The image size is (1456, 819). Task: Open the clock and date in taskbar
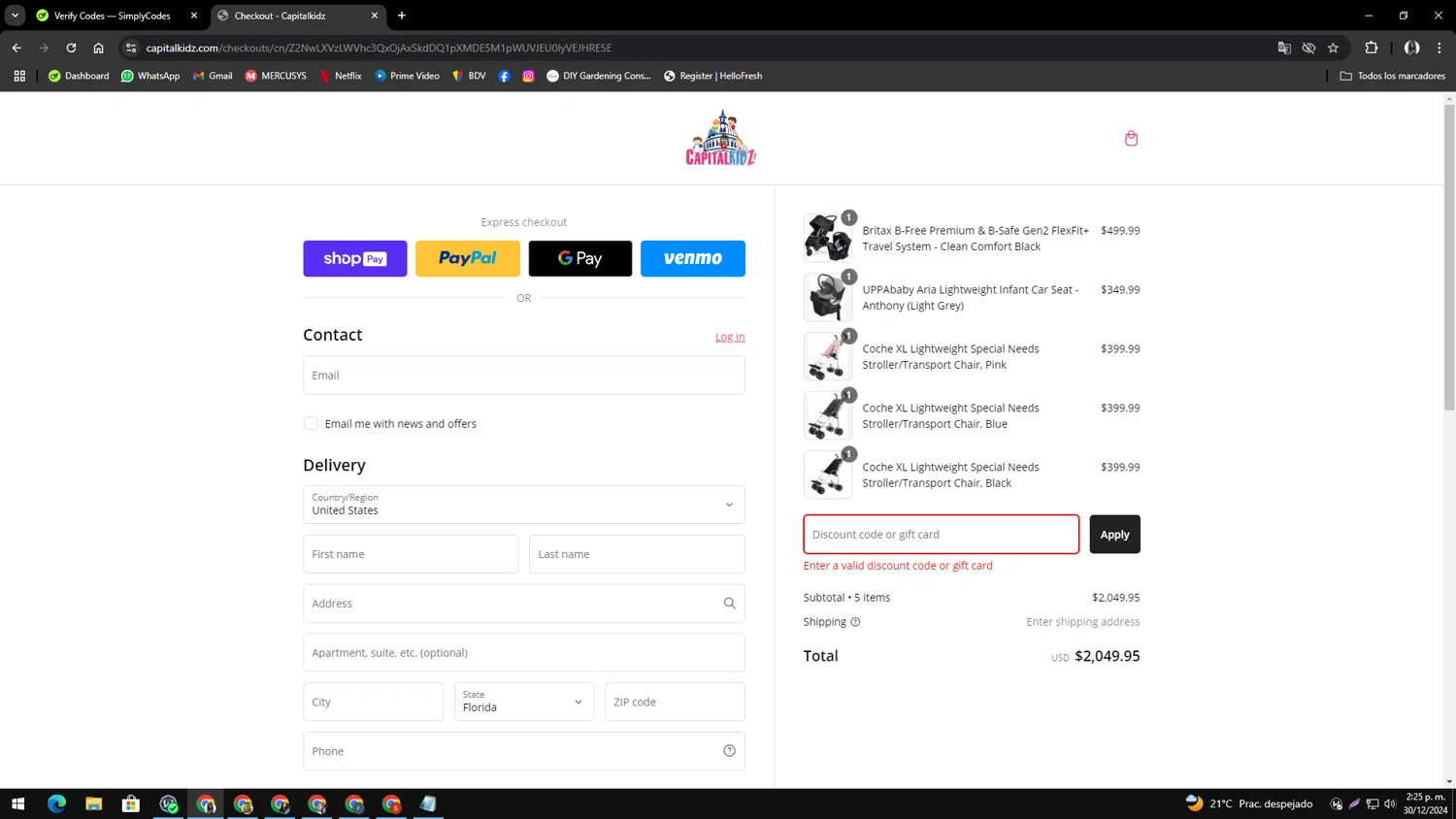1426,803
